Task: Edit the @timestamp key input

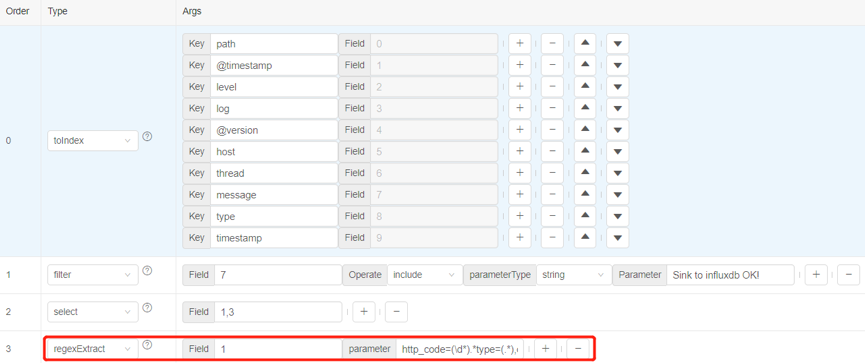Action: [274, 65]
